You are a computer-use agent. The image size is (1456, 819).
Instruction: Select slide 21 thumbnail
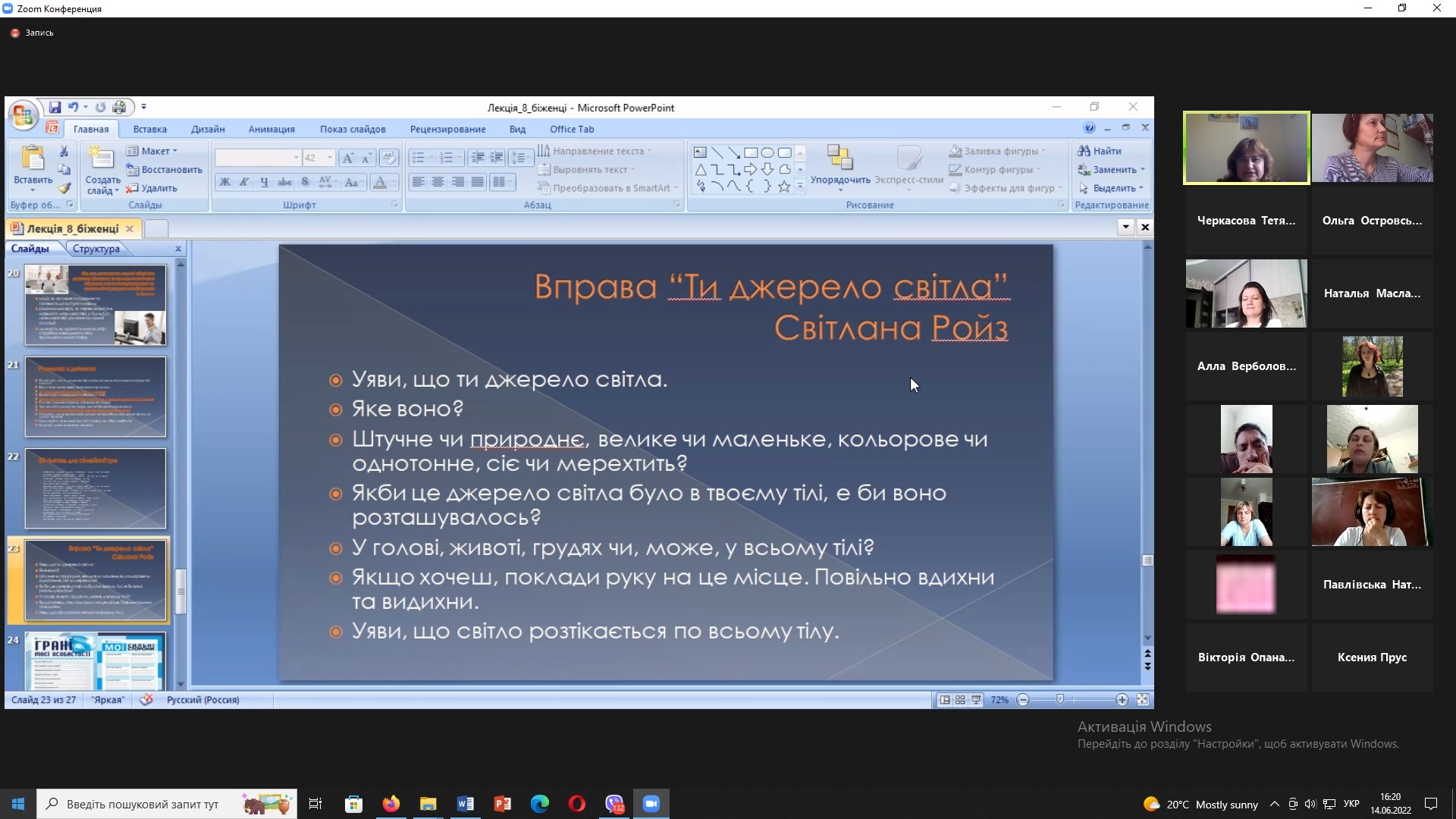(96, 397)
